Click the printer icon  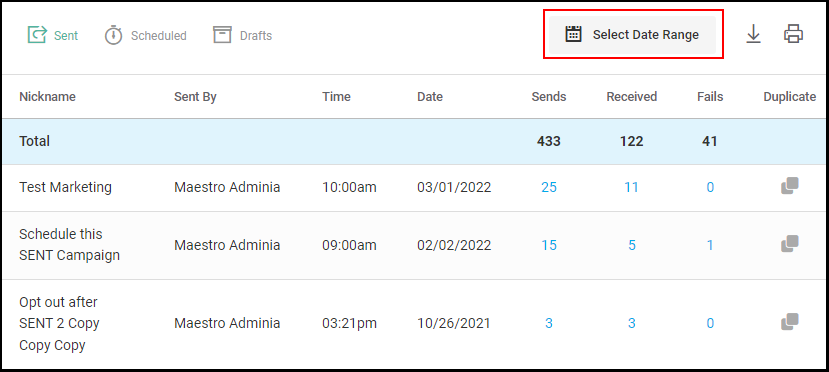793,35
